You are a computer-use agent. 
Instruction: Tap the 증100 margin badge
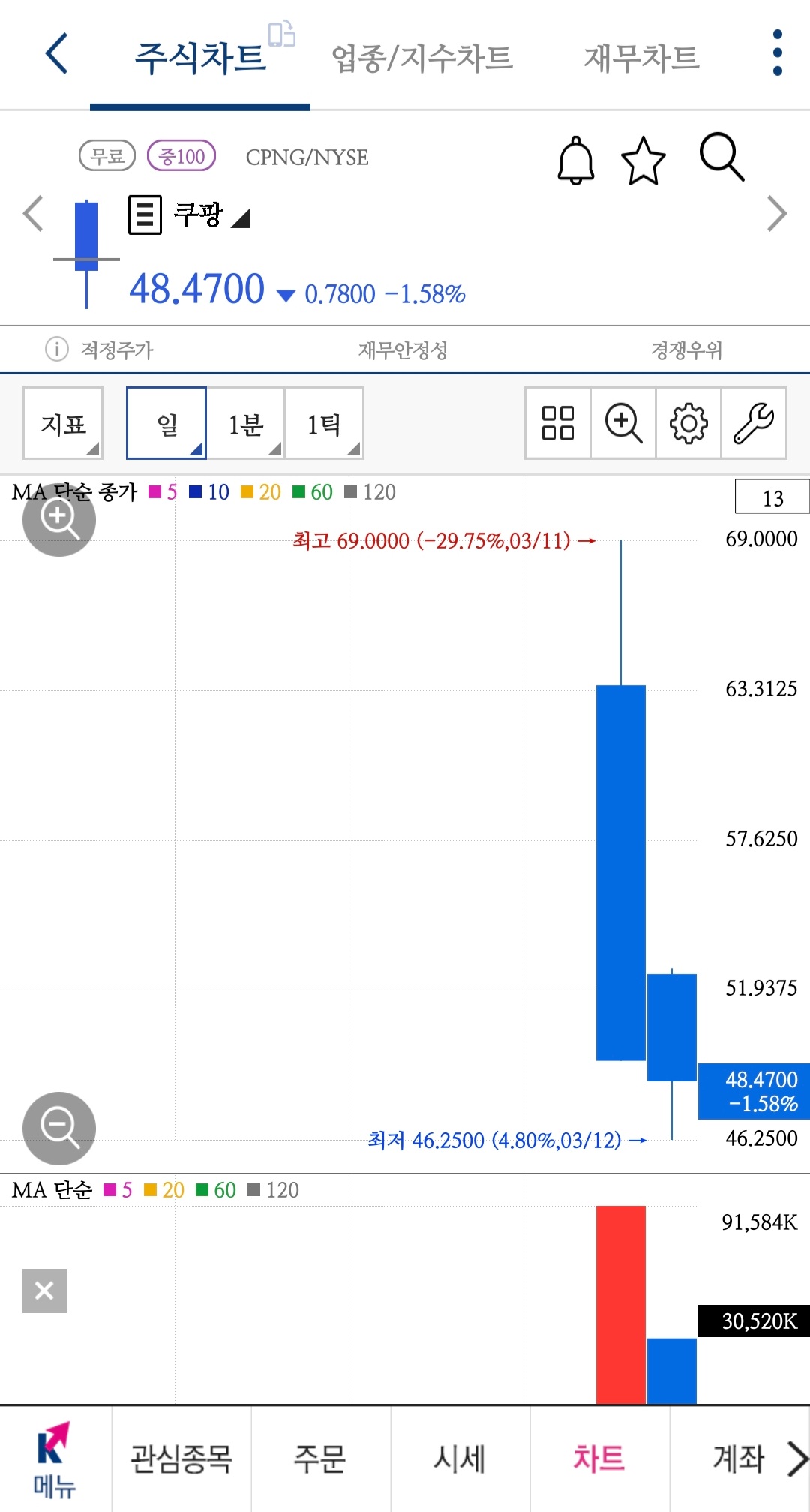click(181, 156)
